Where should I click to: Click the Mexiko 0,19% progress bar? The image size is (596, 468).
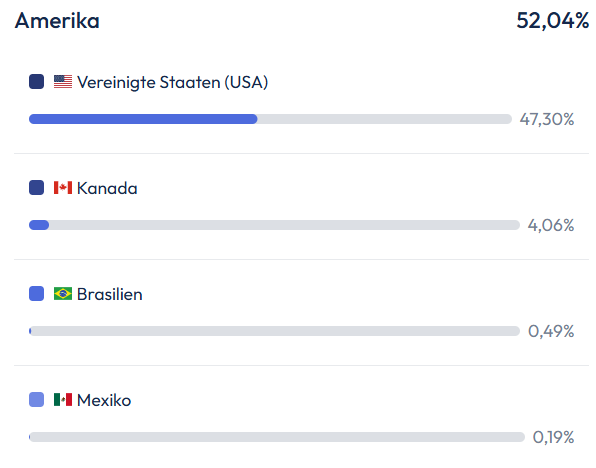277,437
